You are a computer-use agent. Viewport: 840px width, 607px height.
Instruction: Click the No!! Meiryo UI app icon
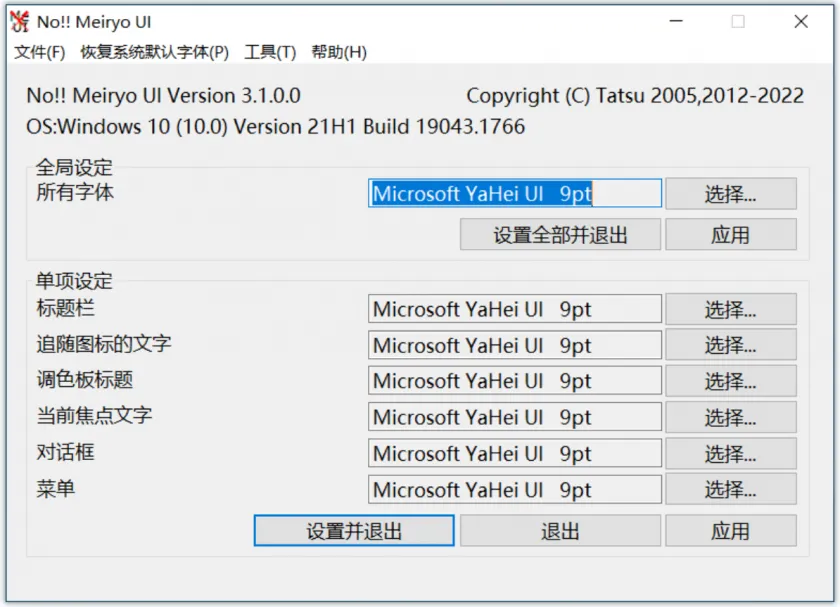[x=19, y=21]
